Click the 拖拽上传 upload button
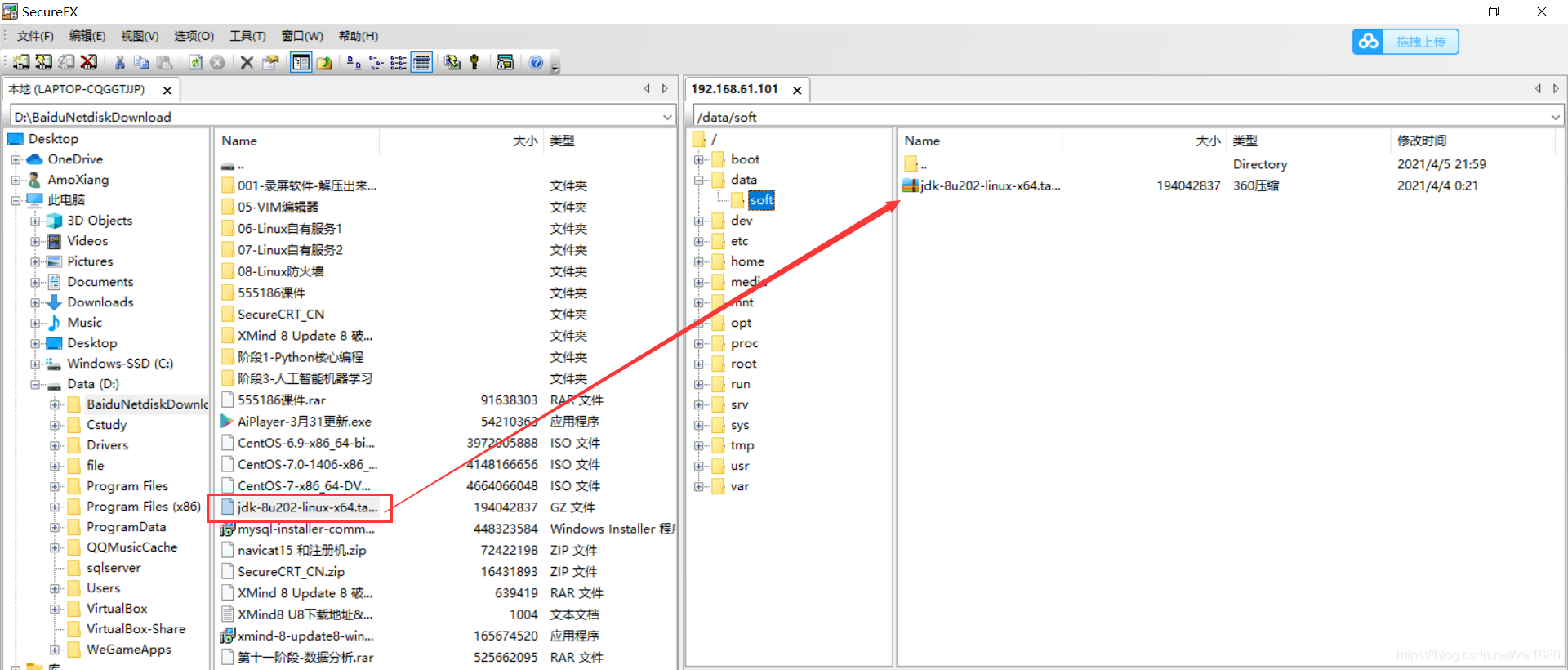Image resolution: width=1568 pixels, height=670 pixels. (x=1405, y=42)
